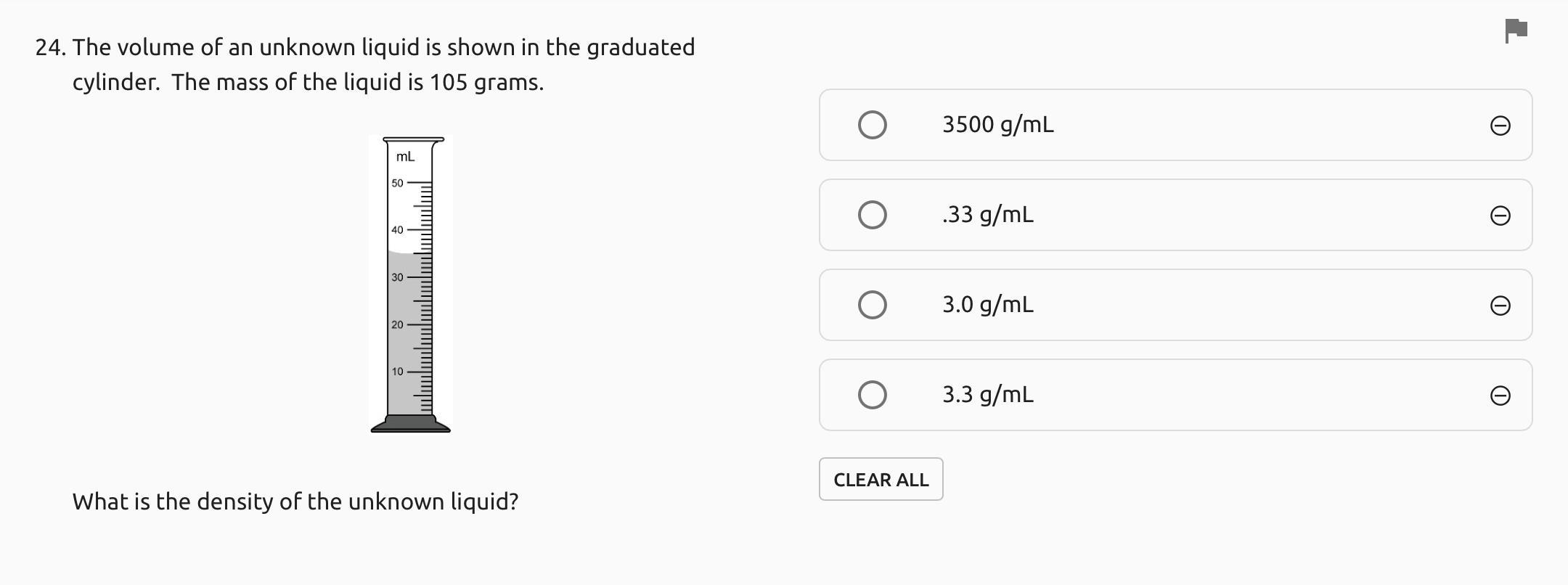Click the 50 mark on the cylinder scale
The image size is (1568, 585).
click(x=397, y=183)
